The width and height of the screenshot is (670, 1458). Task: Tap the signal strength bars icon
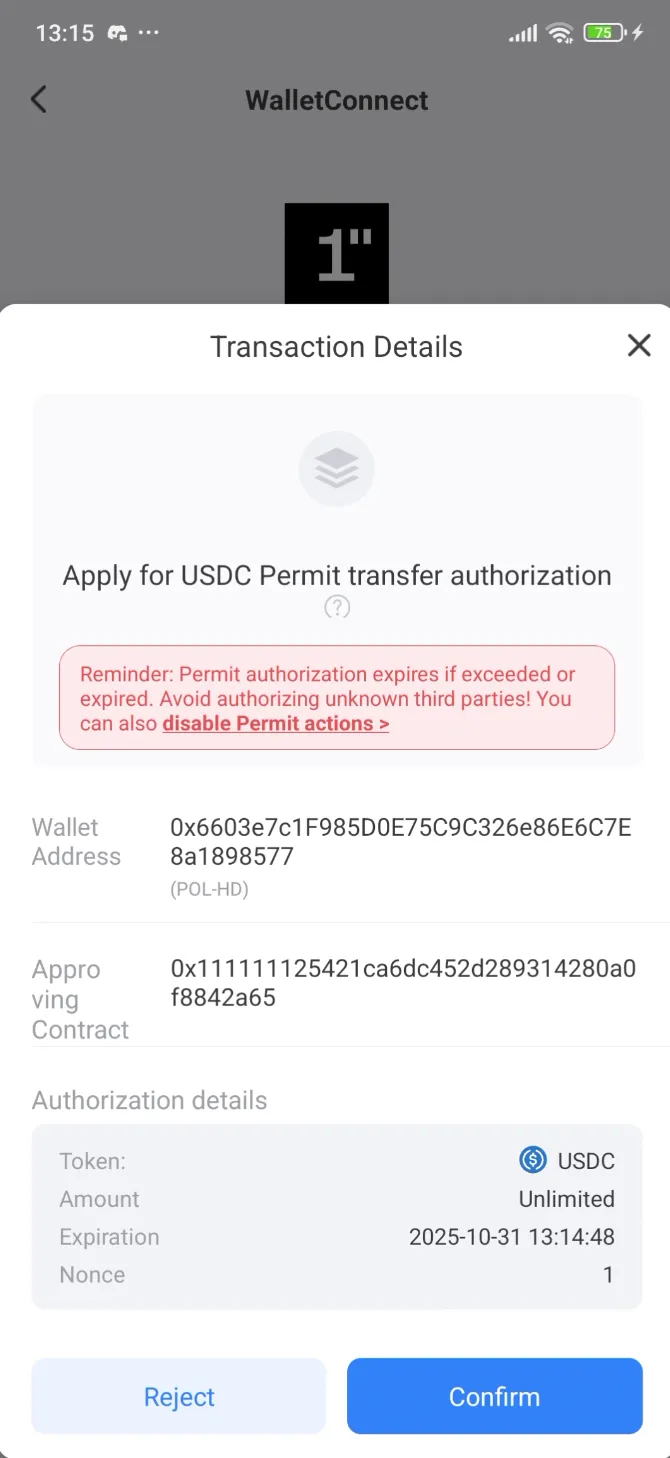click(522, 31)
